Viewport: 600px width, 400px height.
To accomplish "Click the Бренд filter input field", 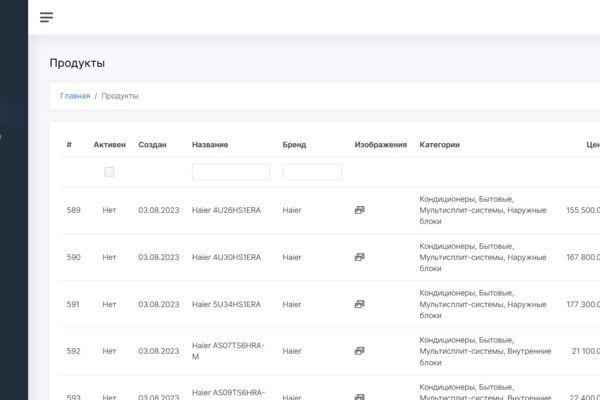I will (x=312, y=172).
